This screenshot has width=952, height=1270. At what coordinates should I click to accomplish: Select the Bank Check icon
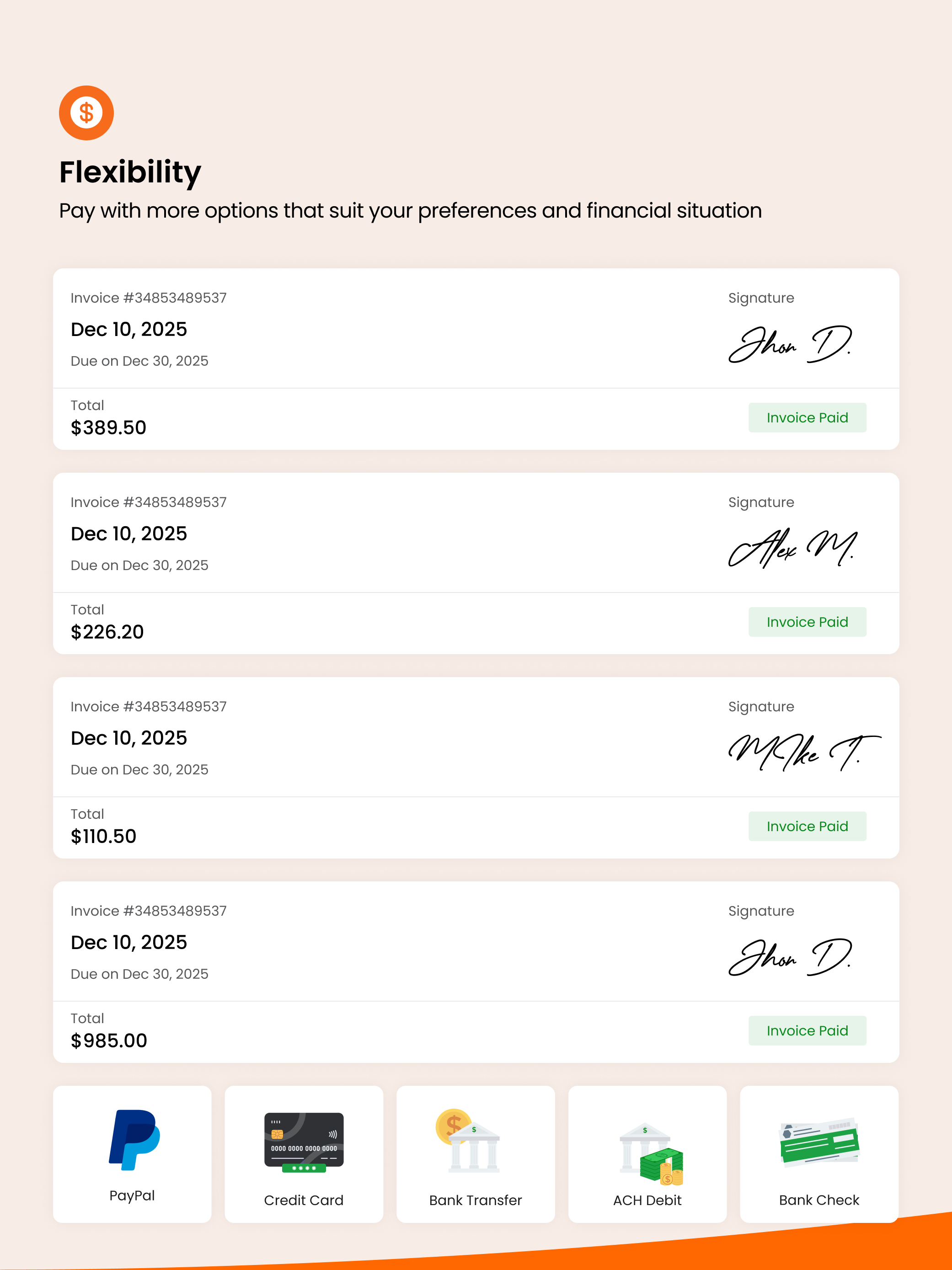click(819, 1142)
